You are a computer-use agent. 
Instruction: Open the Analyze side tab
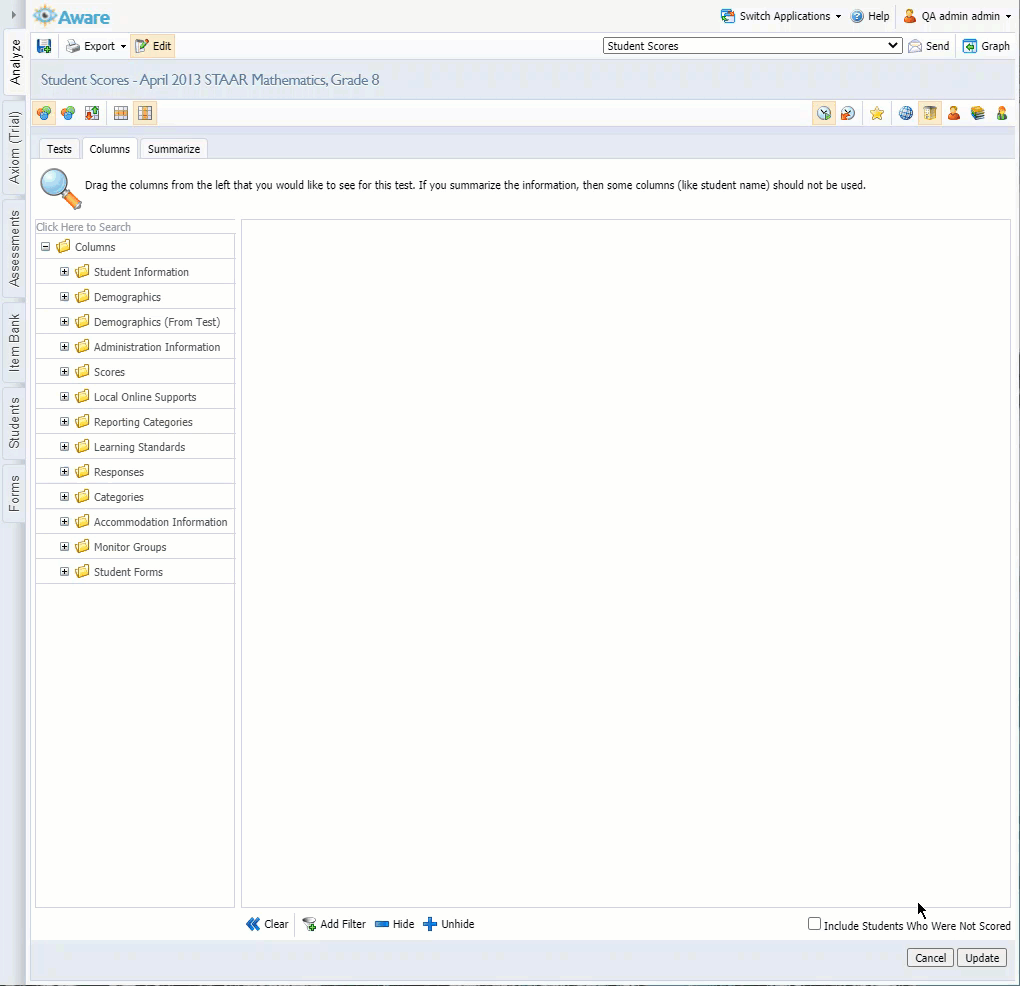click(x=14, y=62)
